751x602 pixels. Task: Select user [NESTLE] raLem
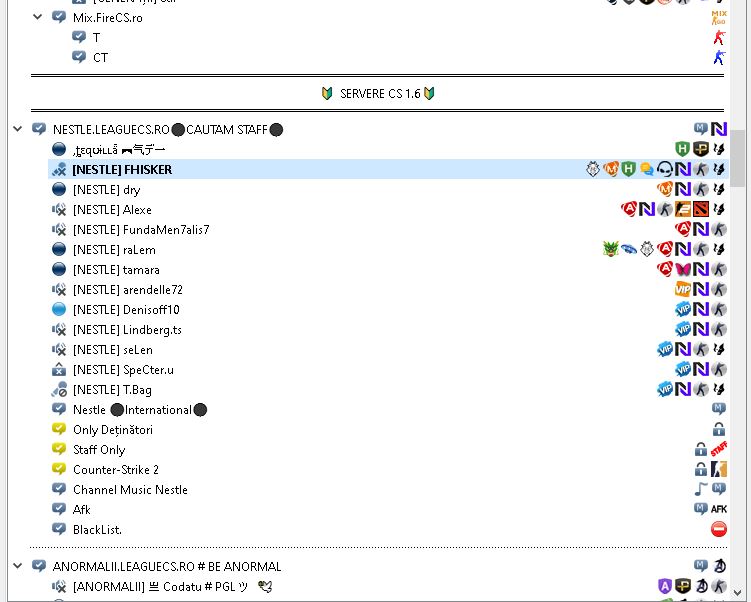click(114, 250)
